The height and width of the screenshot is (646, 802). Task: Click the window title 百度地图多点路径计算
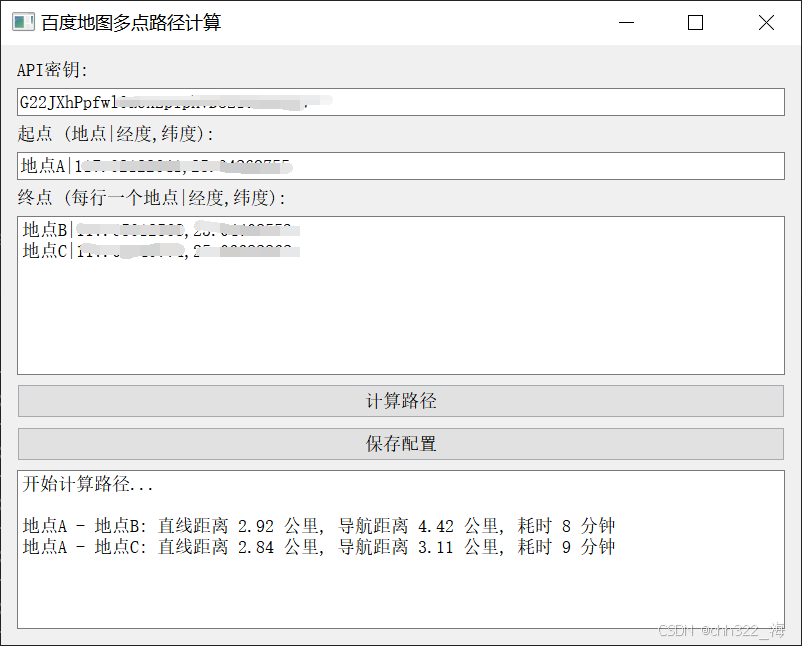[131, 23]
